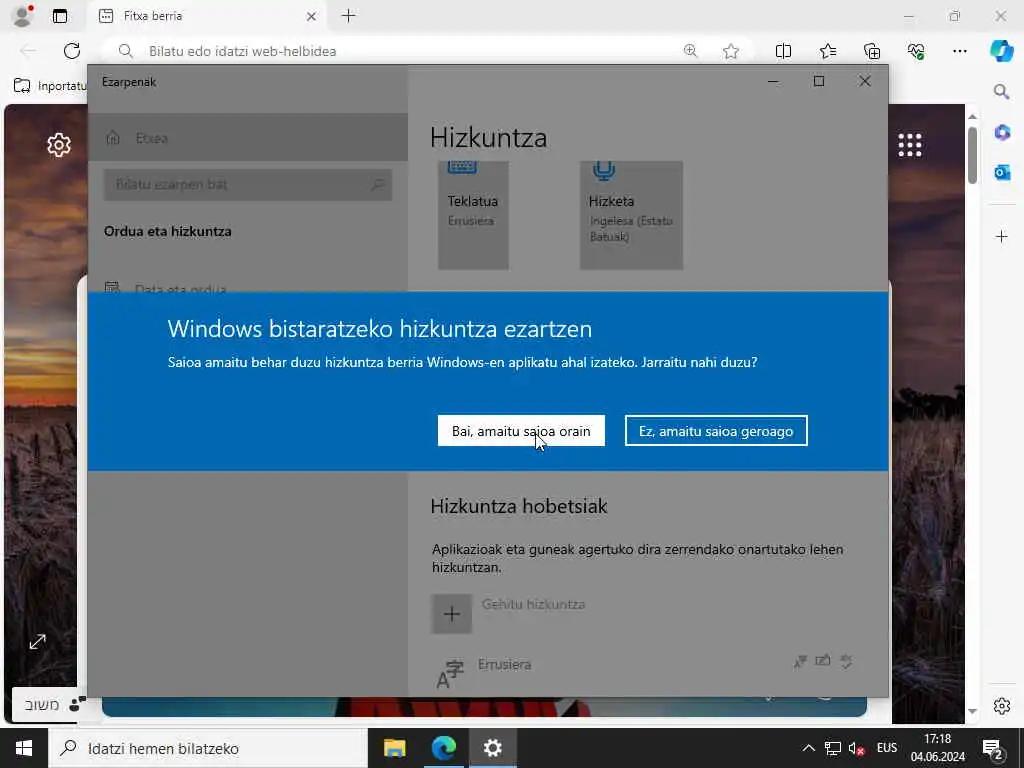Minimize the Ezarpenak window
1024x768 pixels.
point(773,81)
